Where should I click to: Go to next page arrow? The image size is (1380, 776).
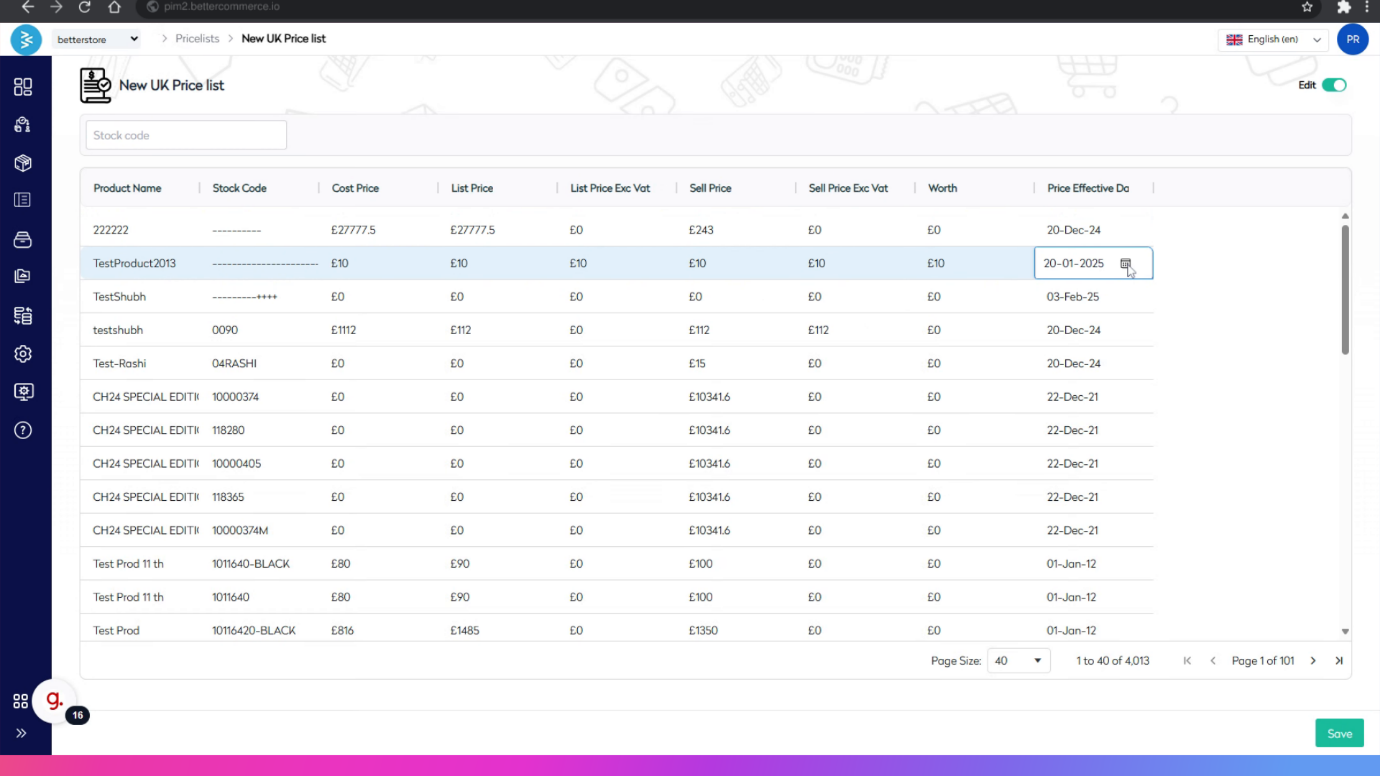pyautogui.click(x=1313, y=661)
